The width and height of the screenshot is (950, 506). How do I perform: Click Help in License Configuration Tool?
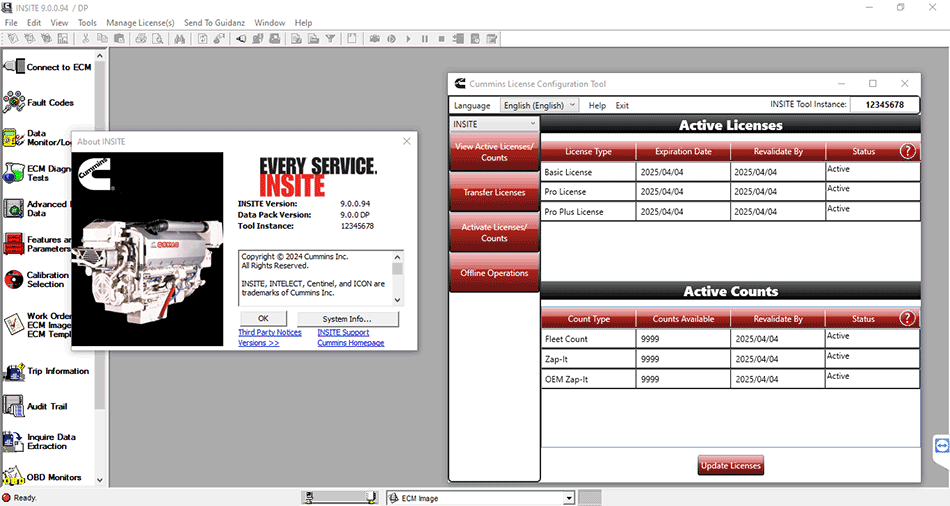tap(597, 105)
